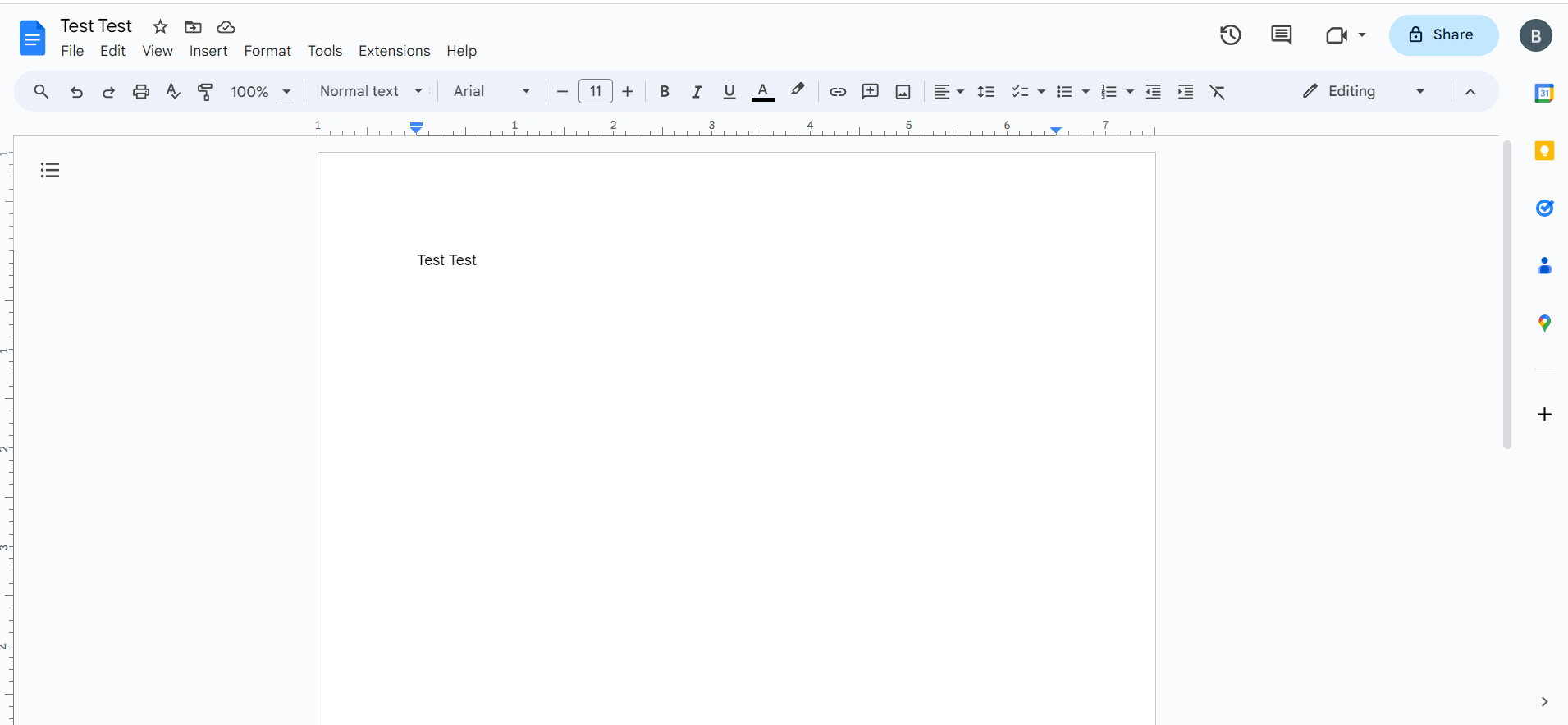
Task: Toggle italic formatting
Action: [697, 91]
